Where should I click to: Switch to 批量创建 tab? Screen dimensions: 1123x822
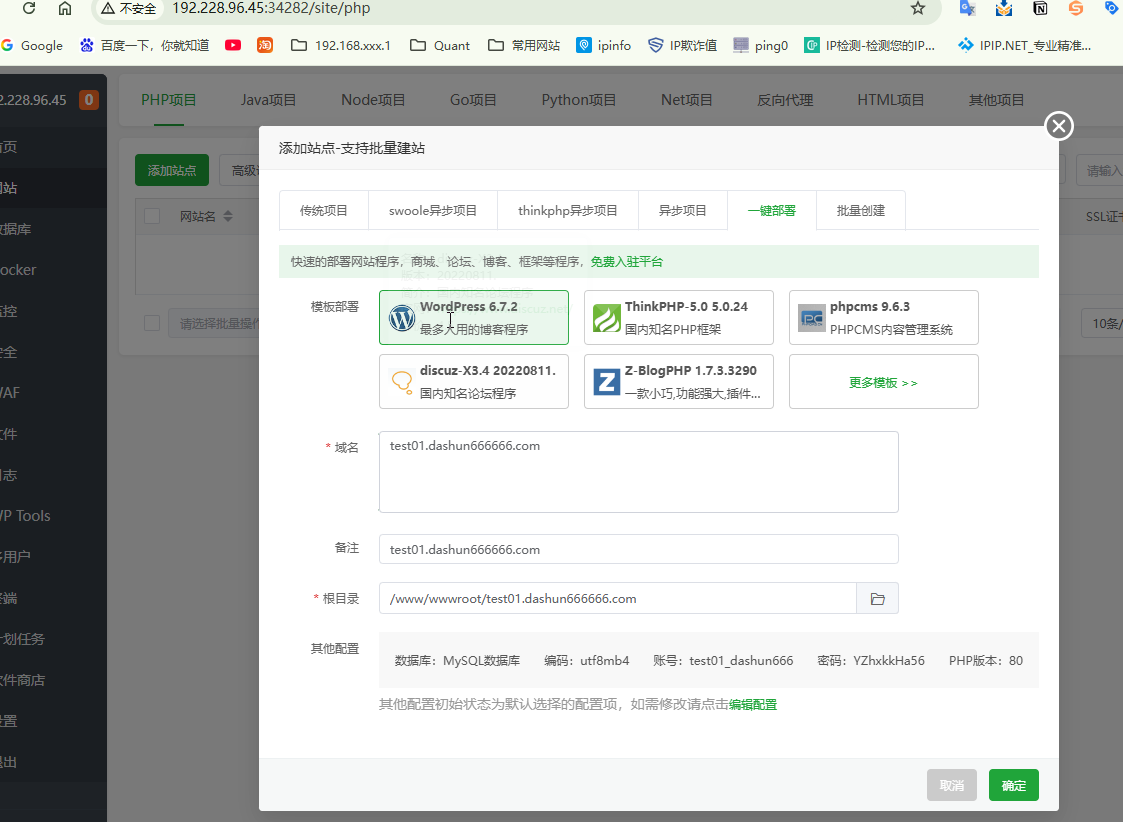coord(861,211)
